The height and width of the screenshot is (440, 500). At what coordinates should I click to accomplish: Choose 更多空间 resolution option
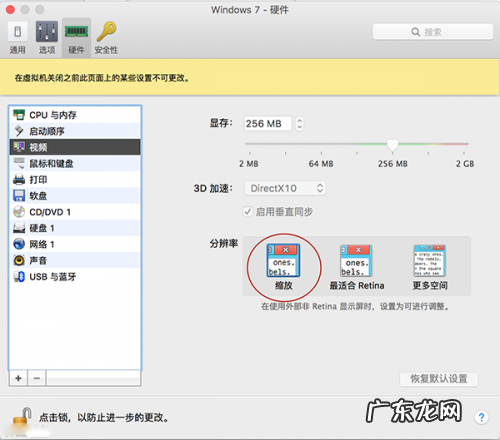[x=430, y=267]
